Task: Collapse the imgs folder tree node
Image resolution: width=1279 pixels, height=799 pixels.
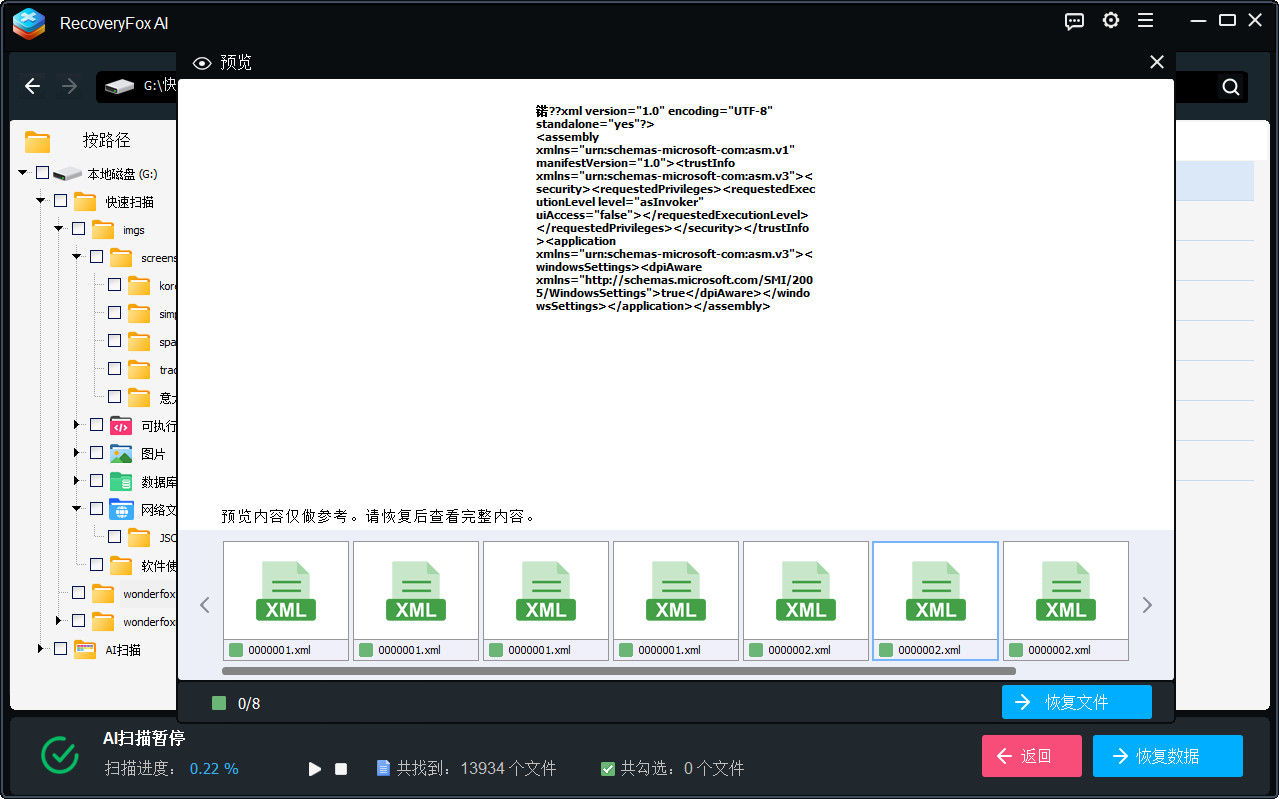Action: click(59, 229)
